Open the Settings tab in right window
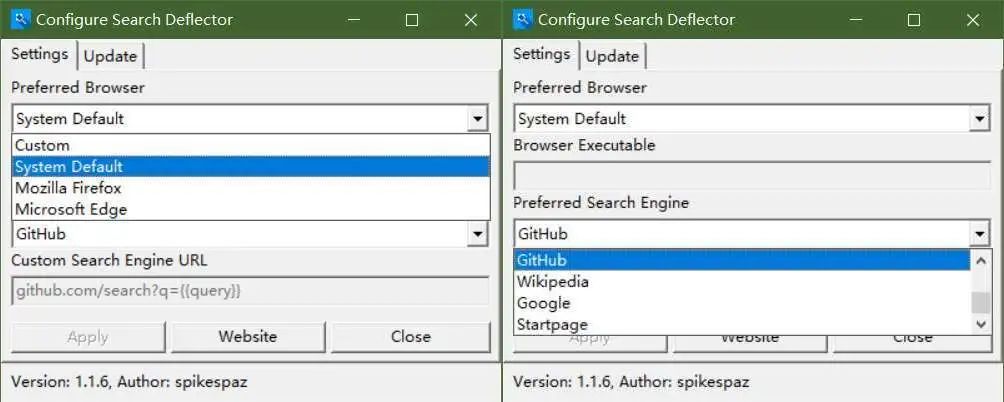 tap(542, 54)
